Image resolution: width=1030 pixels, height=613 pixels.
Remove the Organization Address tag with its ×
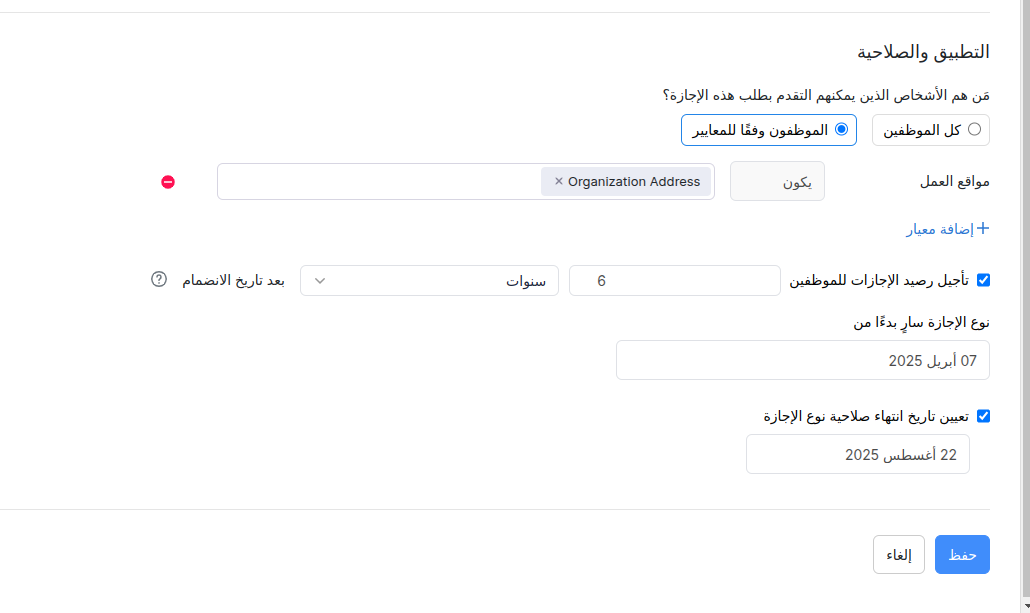(558, 182)
